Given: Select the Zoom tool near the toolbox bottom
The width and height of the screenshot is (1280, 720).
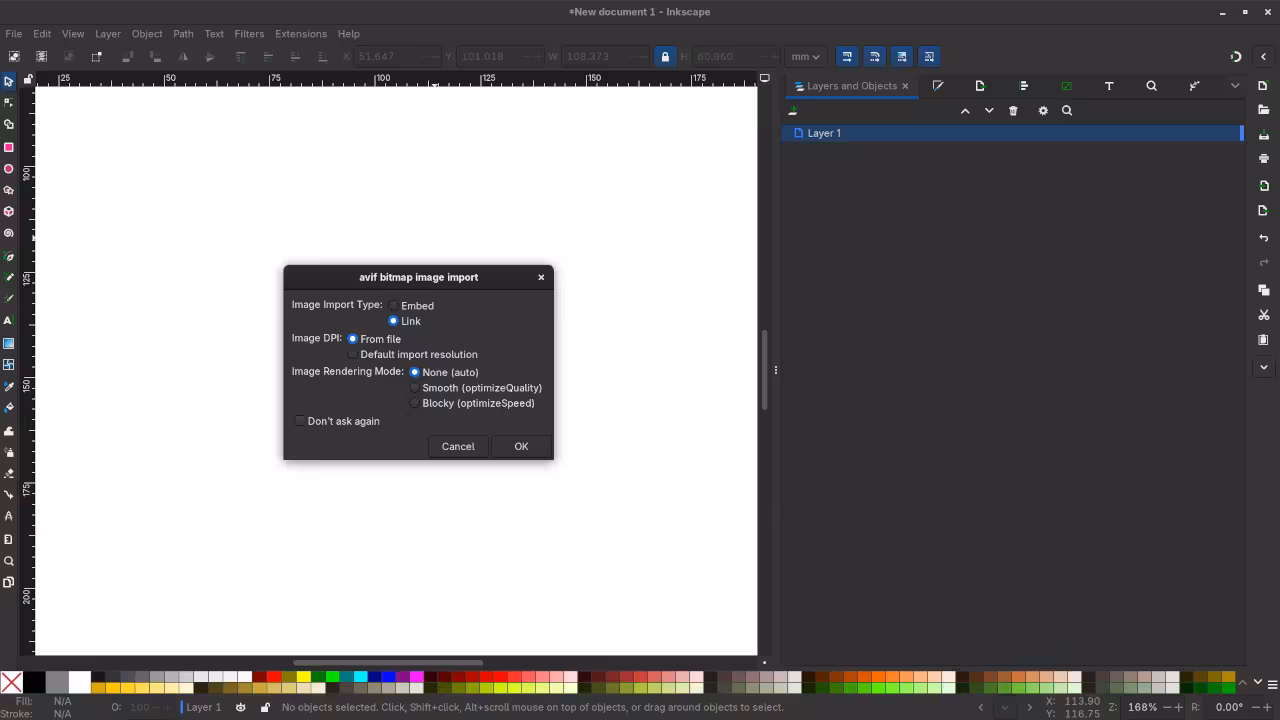Looking at the screenshot, I should coord(8,561).
